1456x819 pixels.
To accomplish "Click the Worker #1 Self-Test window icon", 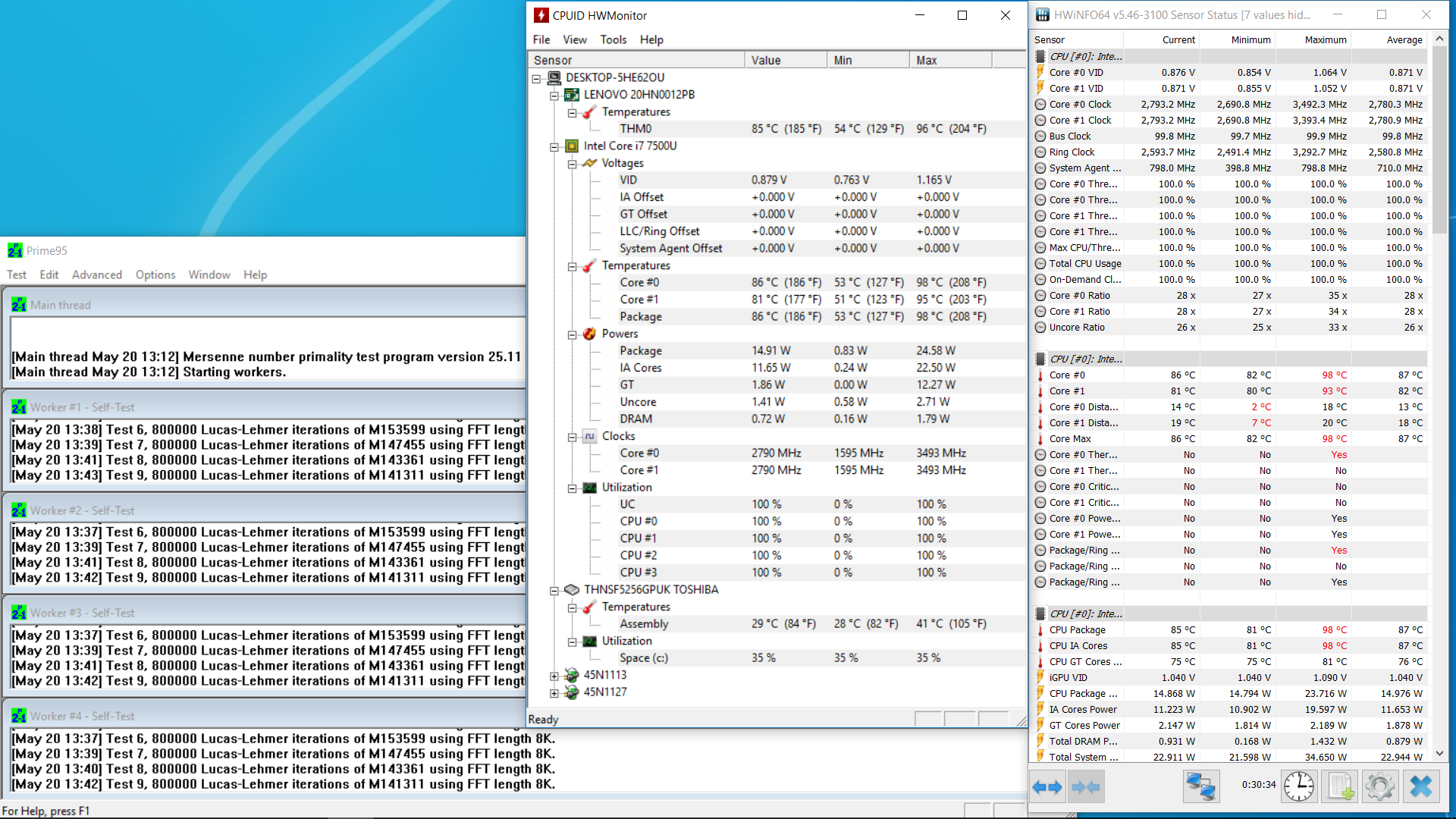I will tap(19, 407).
